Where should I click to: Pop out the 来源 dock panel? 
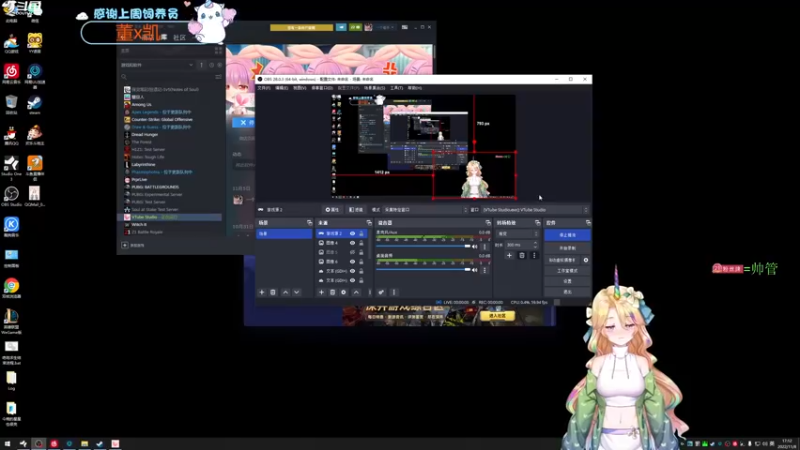pos(369,223)
